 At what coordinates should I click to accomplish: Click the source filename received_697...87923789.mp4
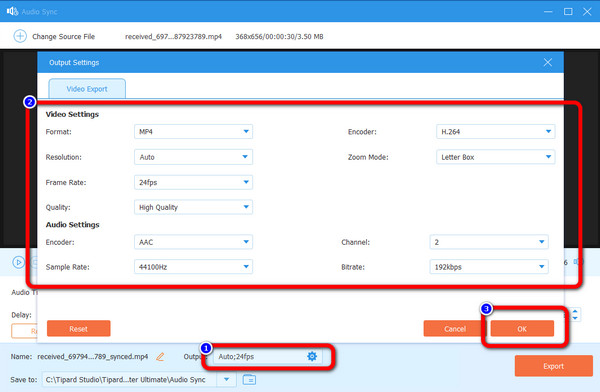173,36
